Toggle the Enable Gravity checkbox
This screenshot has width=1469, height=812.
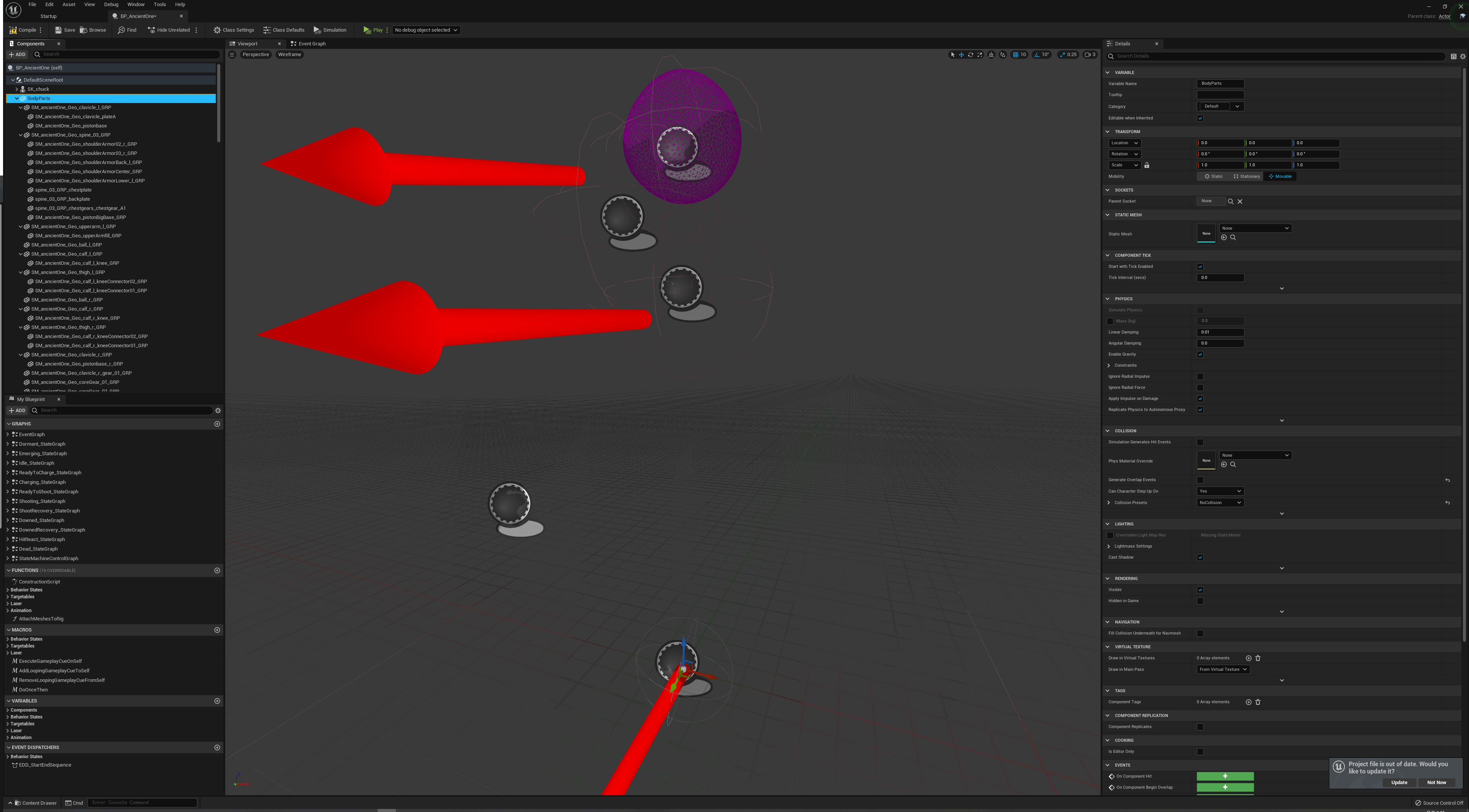tap(1200, 354)
